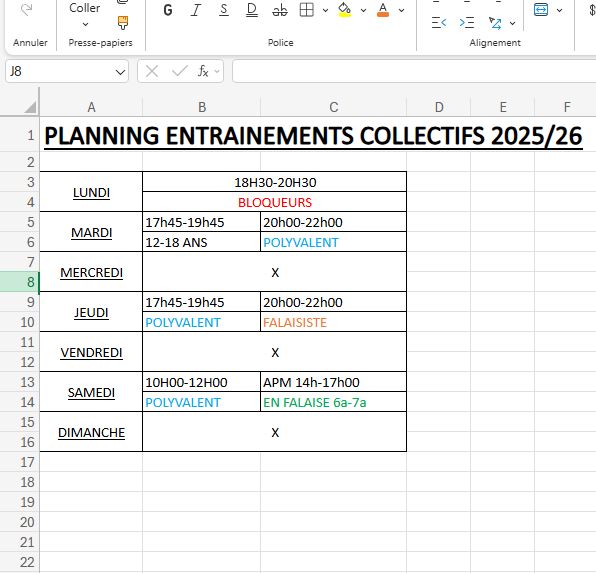
Task: Open the insert function fx dialog
Action: [203, 71]
